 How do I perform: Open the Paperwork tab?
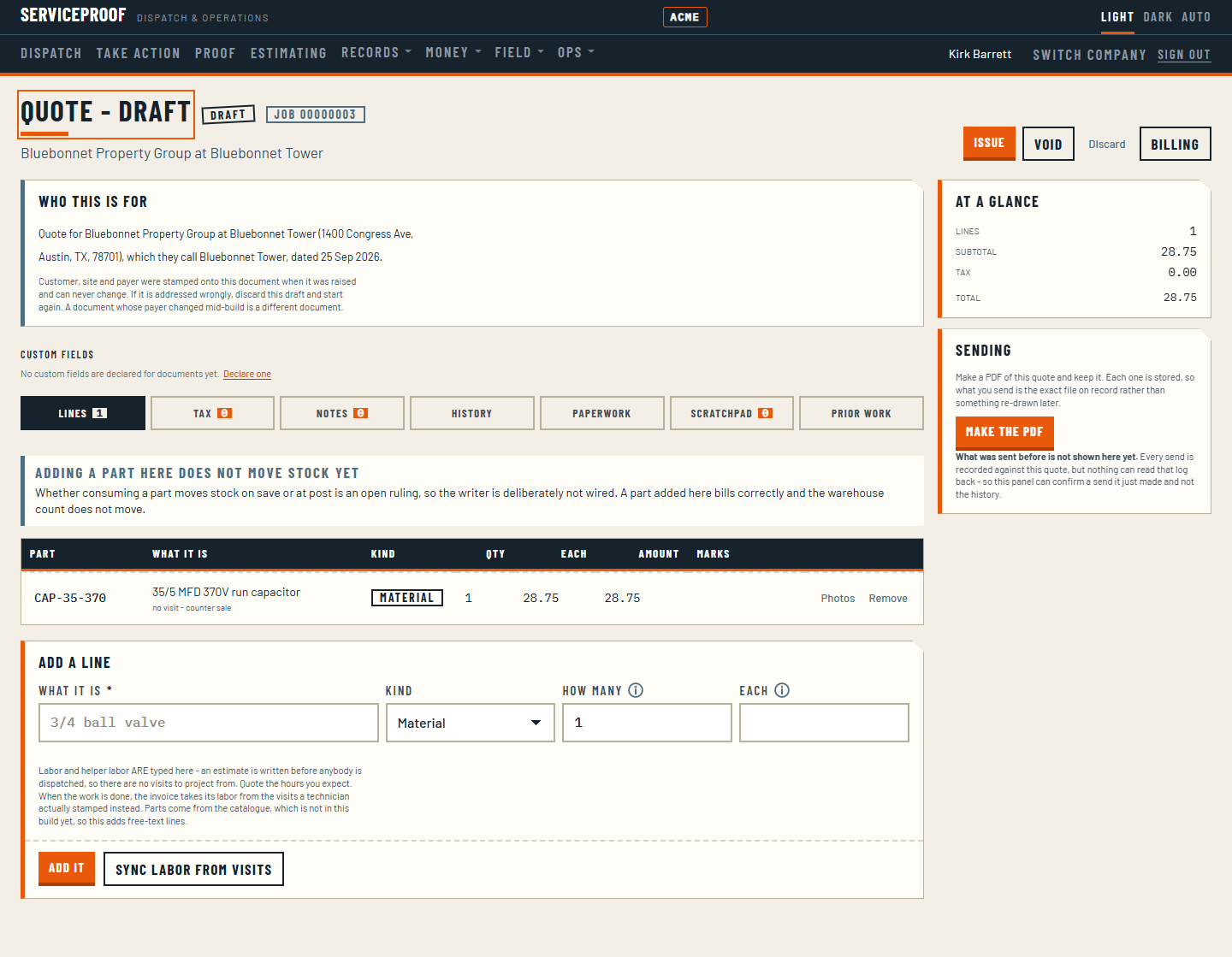[x=602, y=413]
